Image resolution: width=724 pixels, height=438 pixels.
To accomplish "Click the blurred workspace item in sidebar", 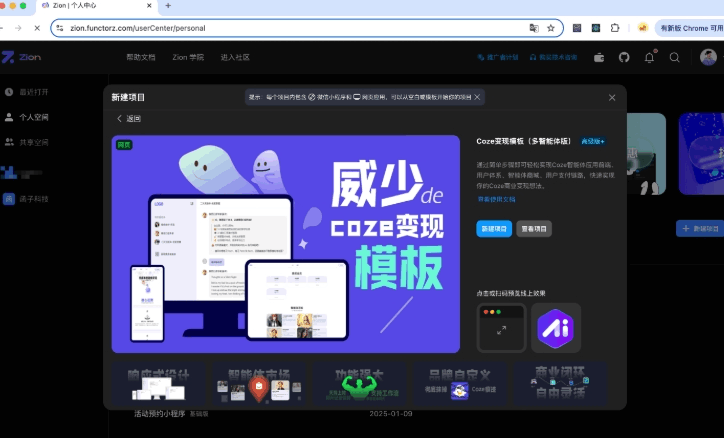I will click(x=22, y=173).
